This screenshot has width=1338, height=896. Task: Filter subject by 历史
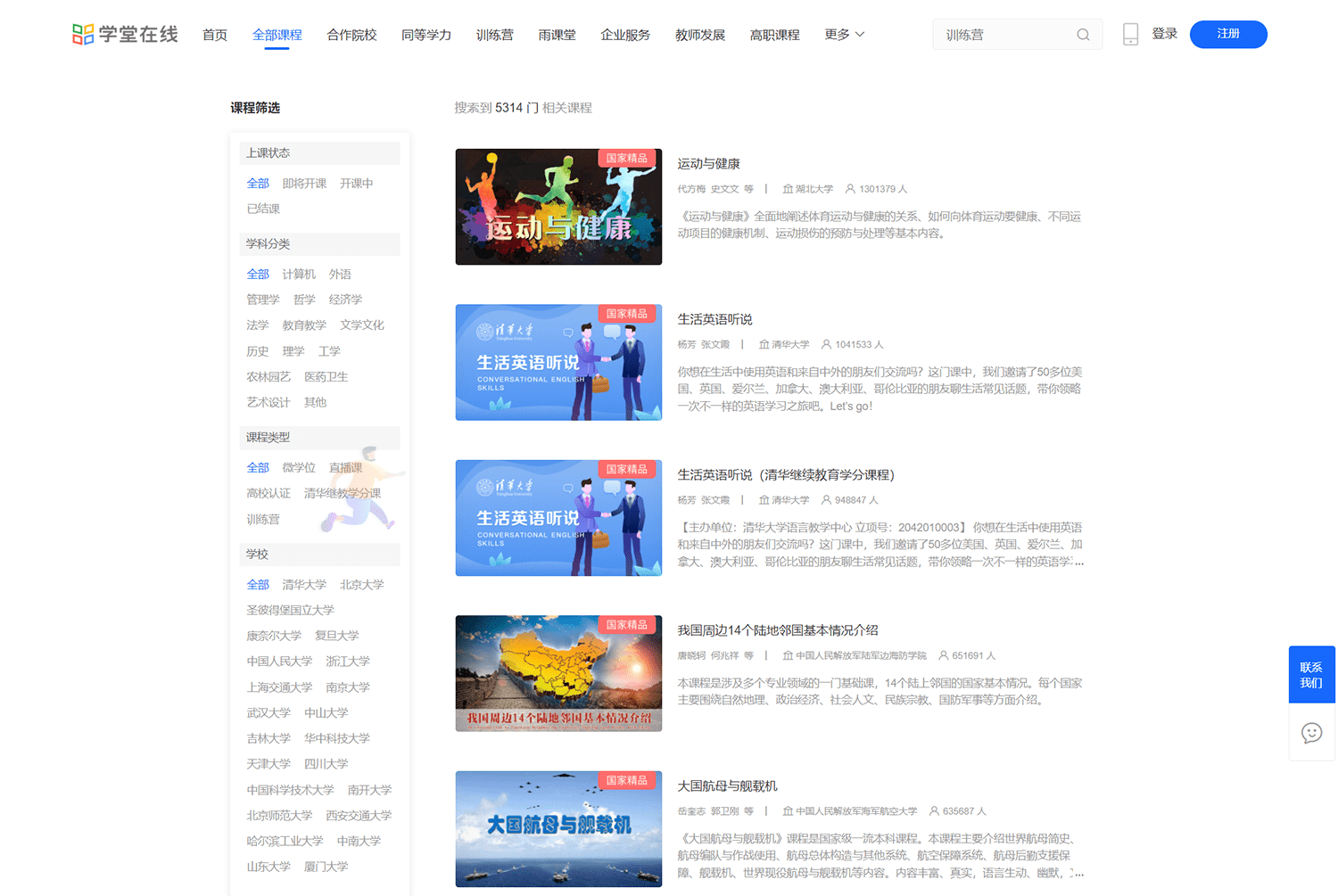[x=258, y=351]
